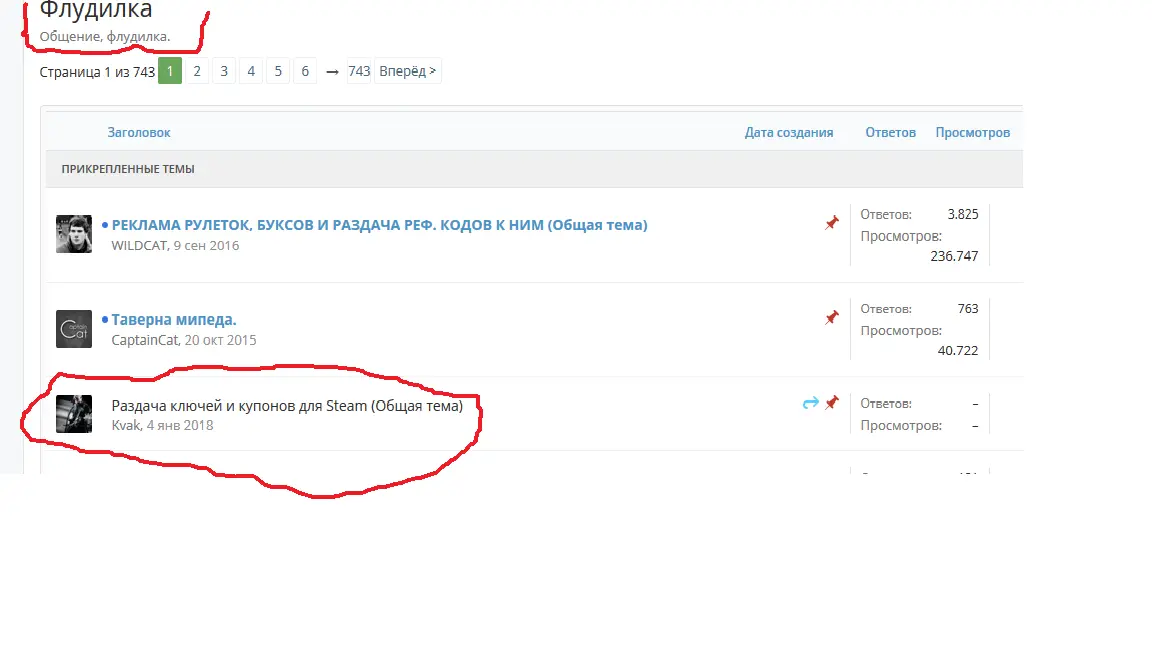Sort by Заголовок column
This screenshot has height=648, width=1152.
[139, 132]
